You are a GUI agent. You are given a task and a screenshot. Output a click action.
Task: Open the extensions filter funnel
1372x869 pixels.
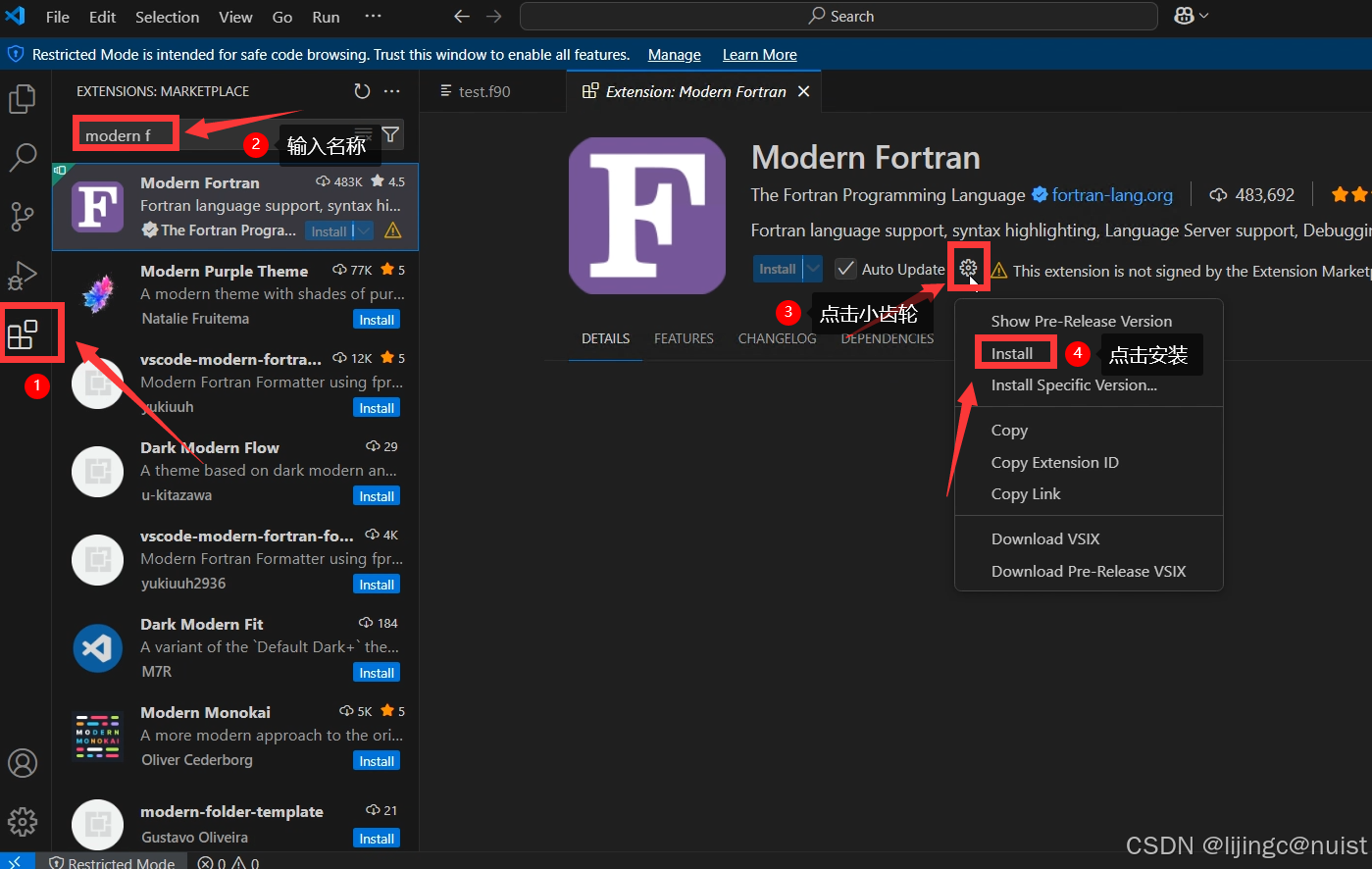click(390, 134)
